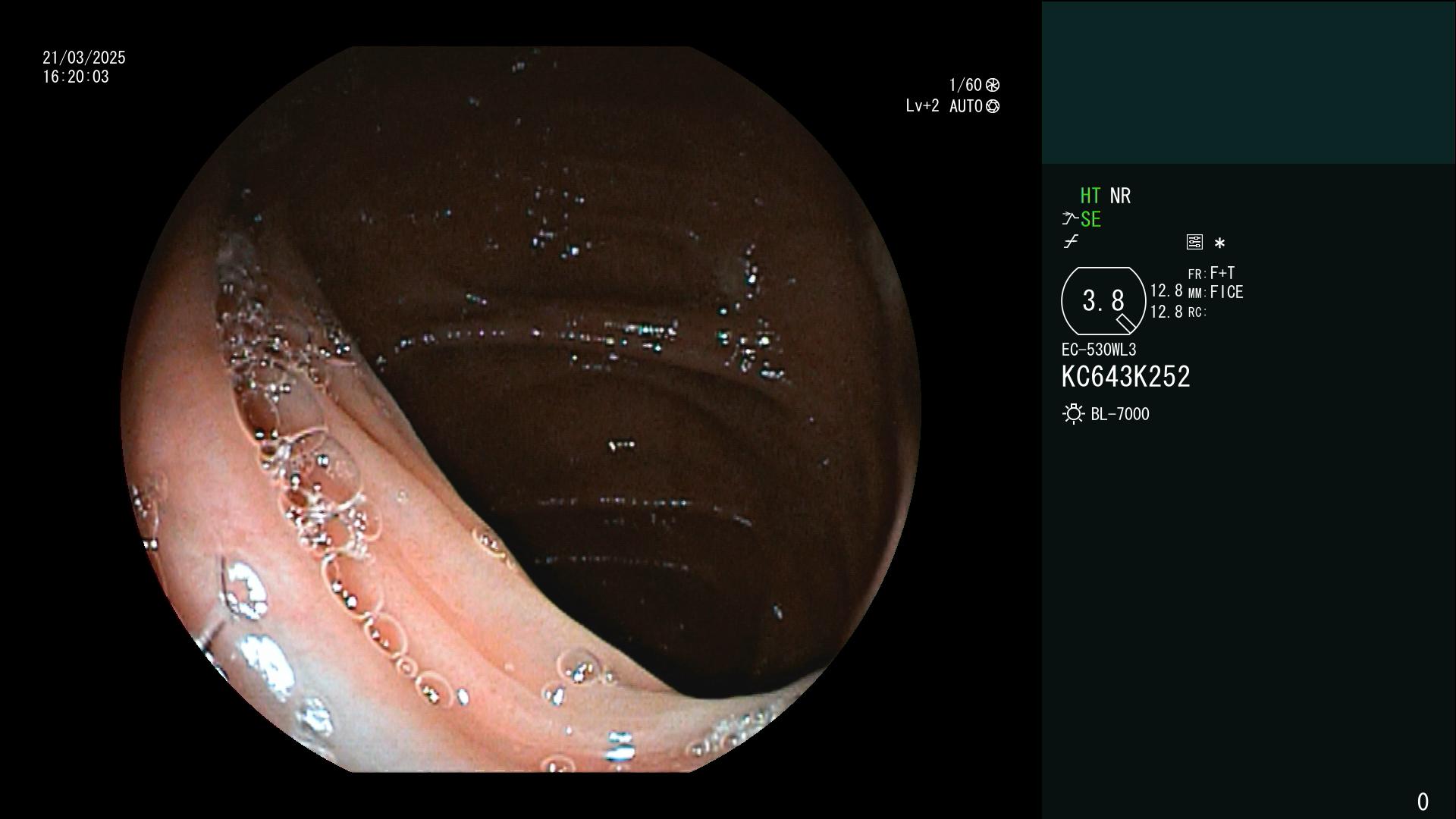Click the structure emphasis icon left of SE
1456x819 pixels.
pyautogui.click(x=1070, y=219)
